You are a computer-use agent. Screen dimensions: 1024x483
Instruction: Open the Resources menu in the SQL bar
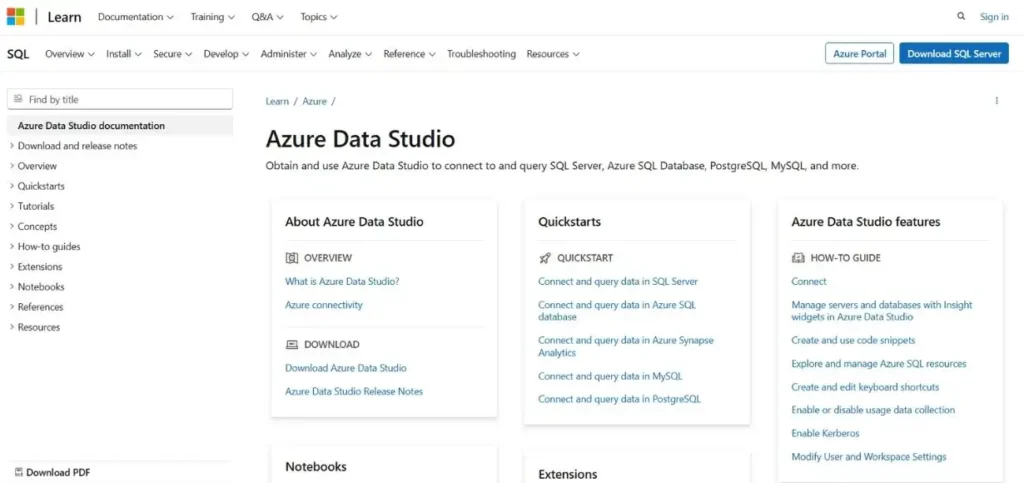click(553, 54)
